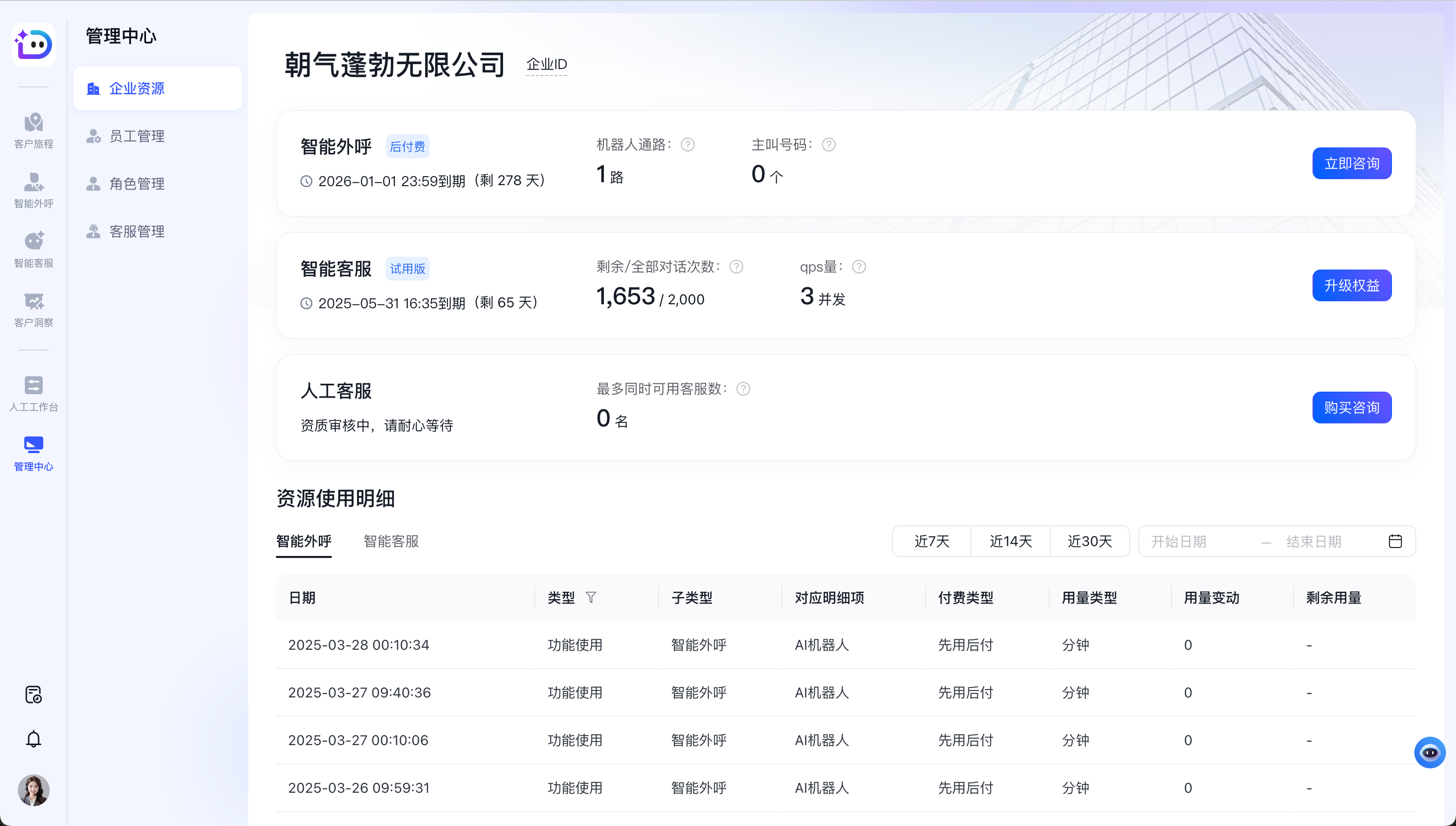
Task: Click the notification bell icon
Action: coord(33,739)
